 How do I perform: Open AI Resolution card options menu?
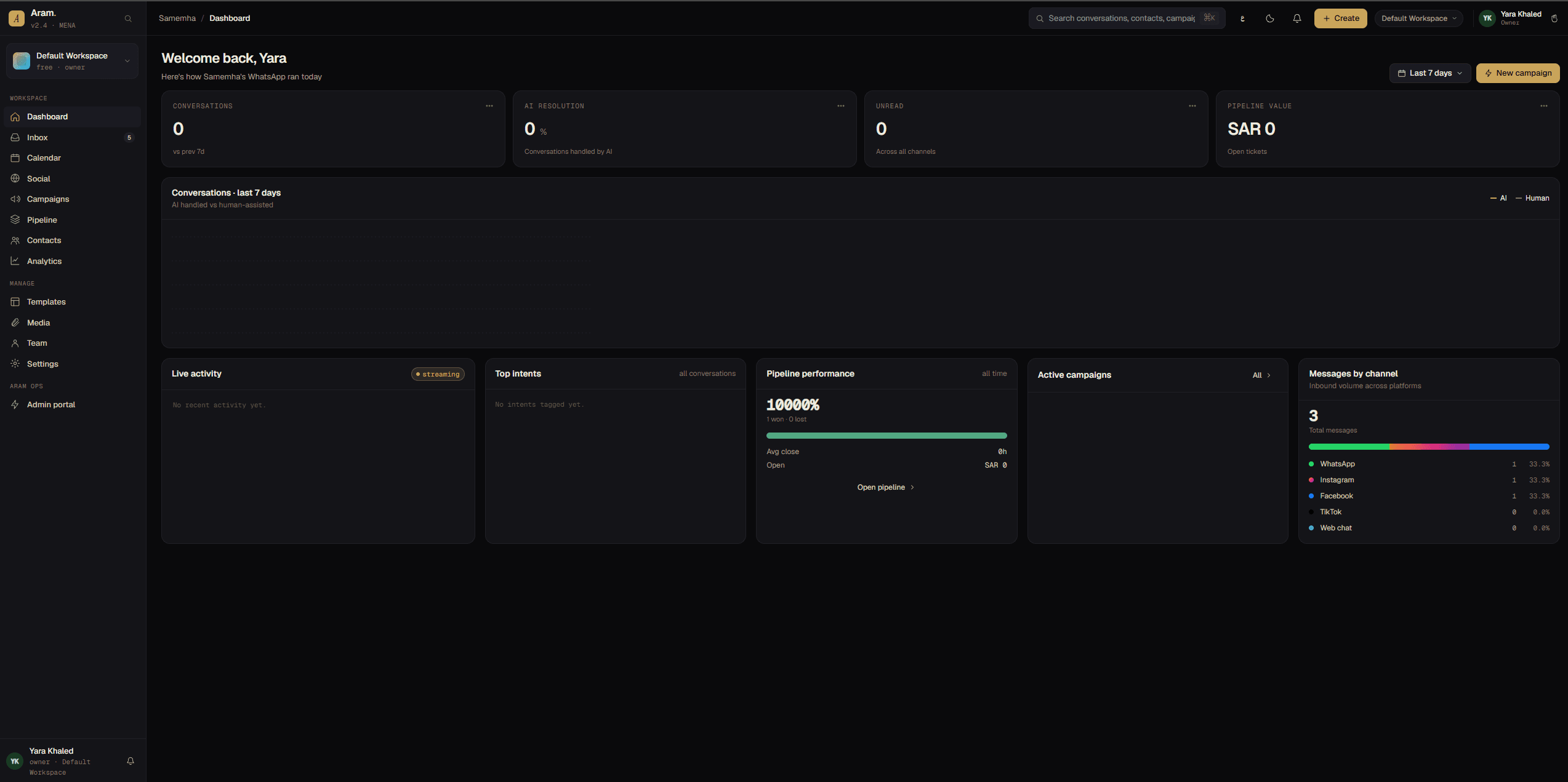click(x=841, y=106)
